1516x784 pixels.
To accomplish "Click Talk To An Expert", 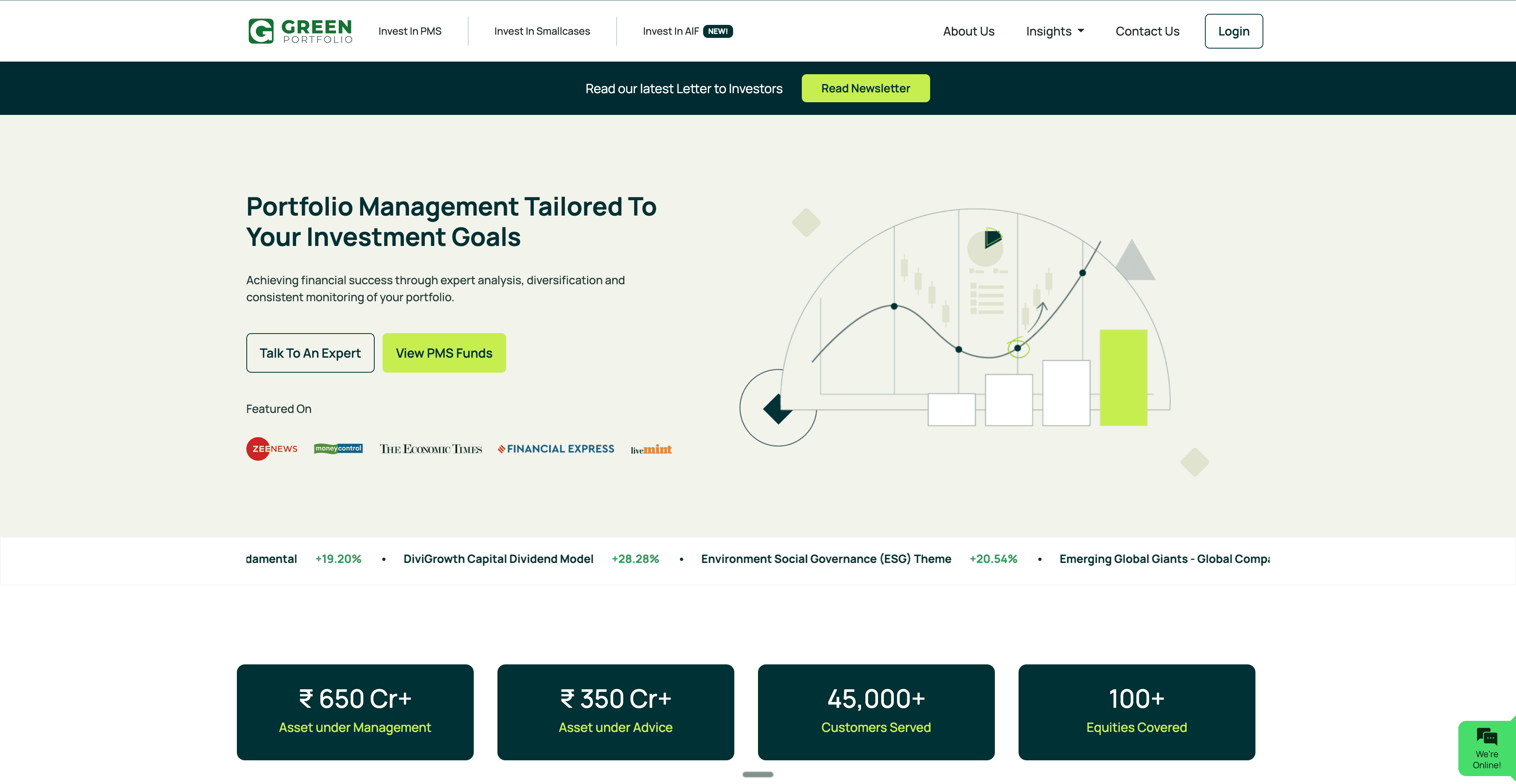I will coord(310,353).
